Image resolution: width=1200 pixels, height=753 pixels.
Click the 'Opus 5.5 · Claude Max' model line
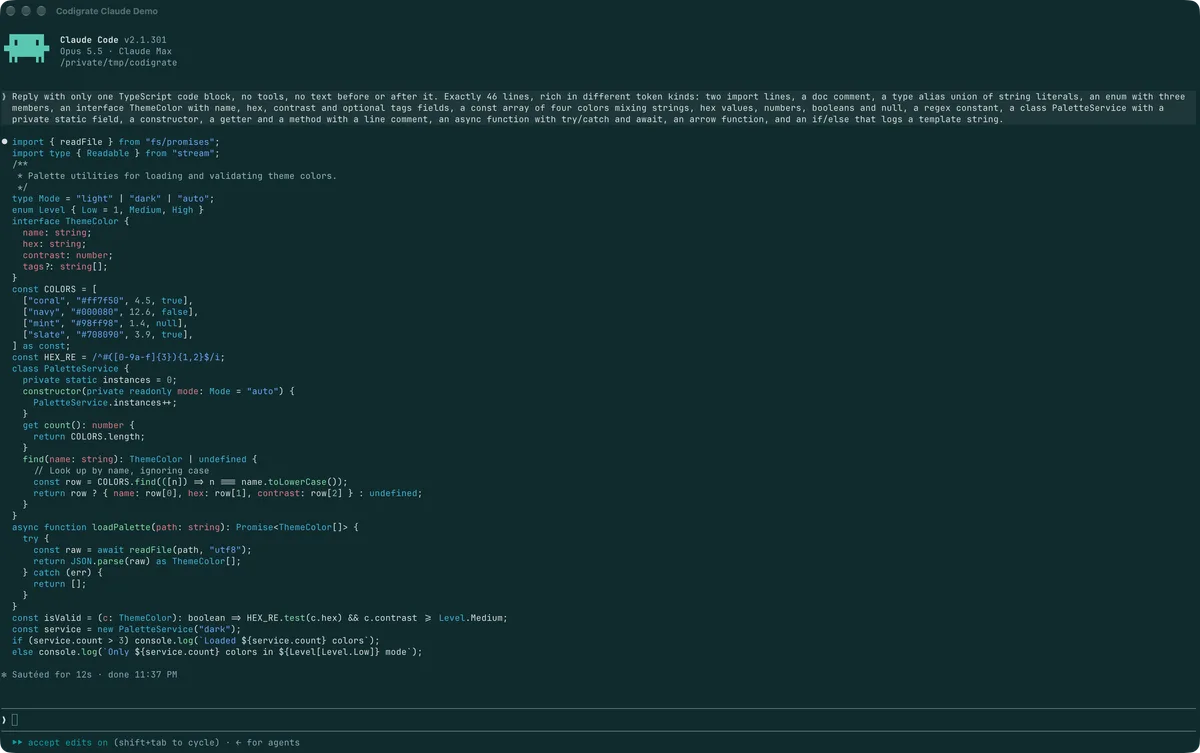[x=115, y=51]
